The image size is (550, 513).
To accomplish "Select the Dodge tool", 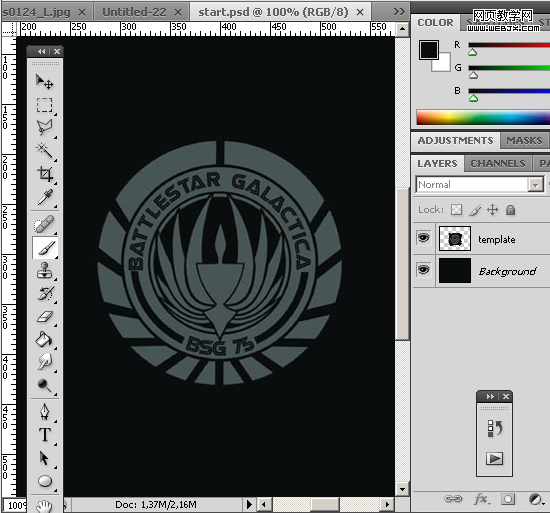I will [x=45, y=385].
